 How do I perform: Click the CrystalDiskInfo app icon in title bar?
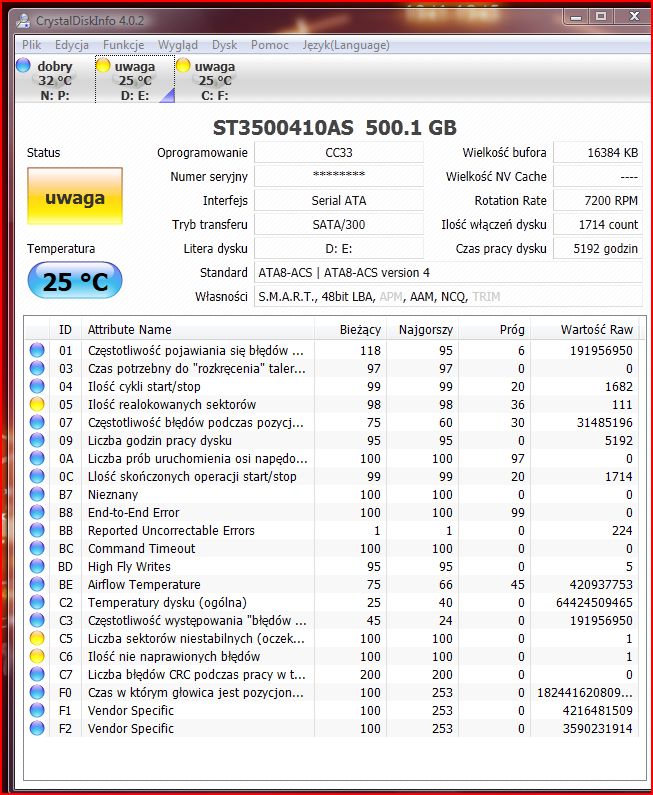(x=22, y=21)
